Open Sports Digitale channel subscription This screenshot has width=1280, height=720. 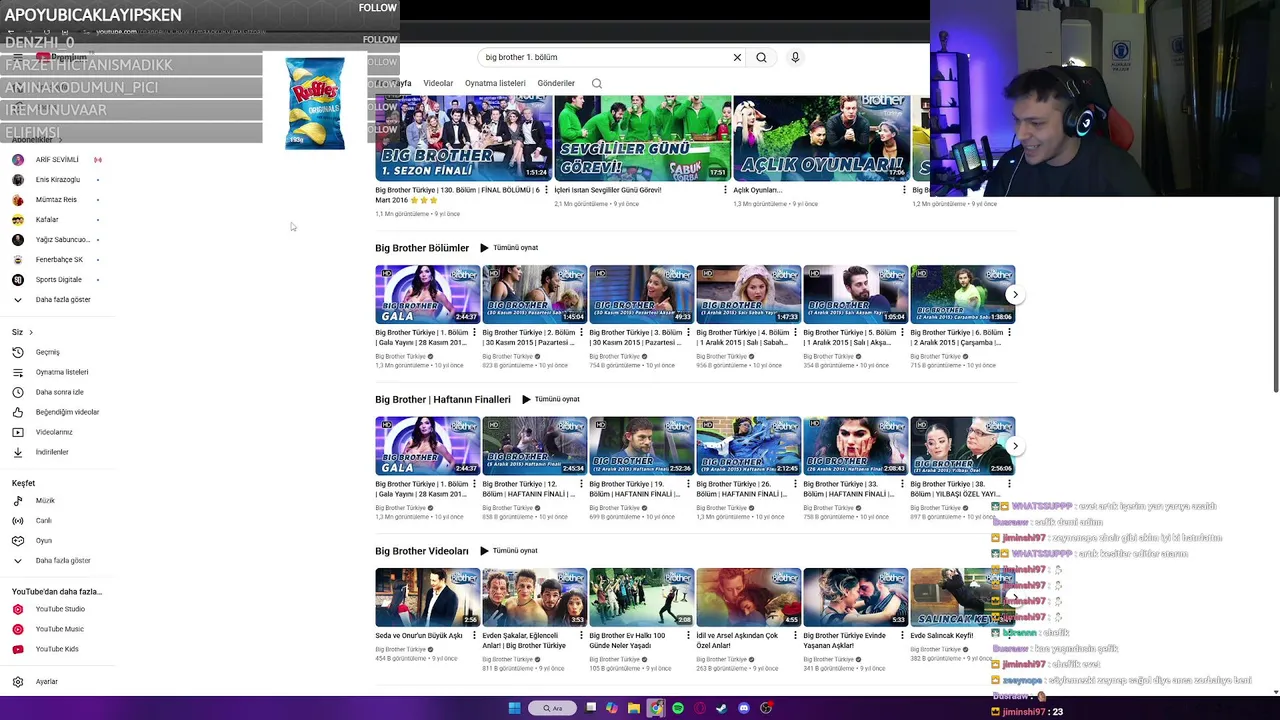coord(58,280)
